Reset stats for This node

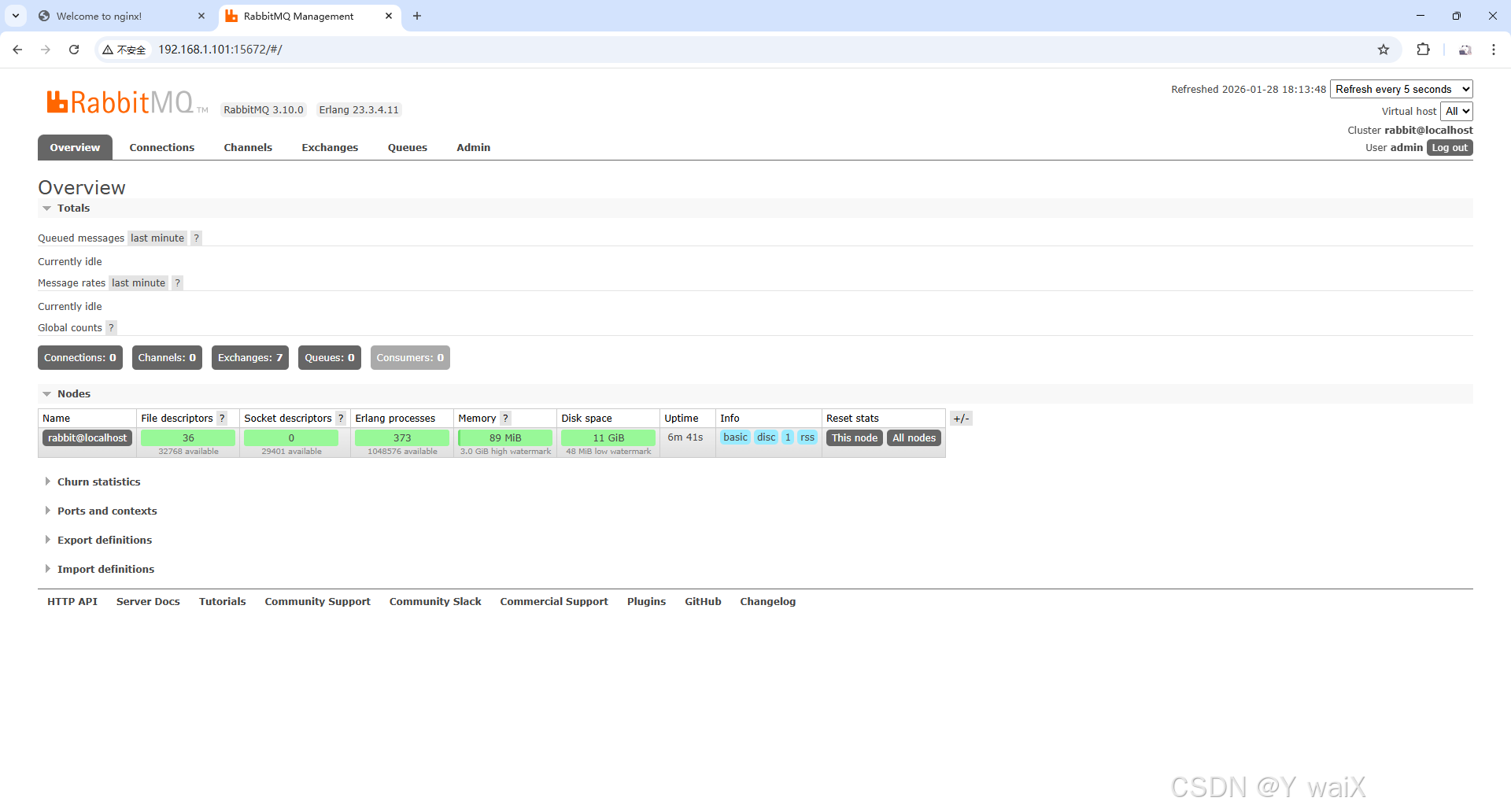point(855,438)
